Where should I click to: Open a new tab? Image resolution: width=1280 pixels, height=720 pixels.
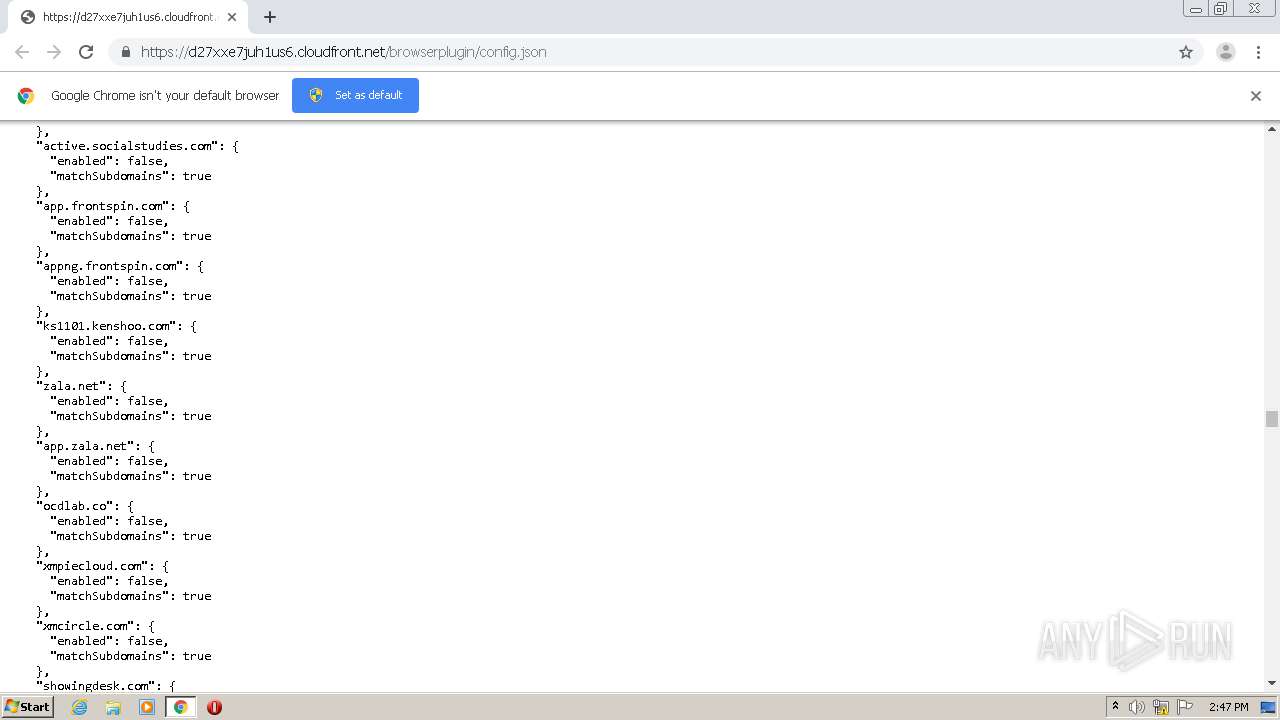(270, 17)
